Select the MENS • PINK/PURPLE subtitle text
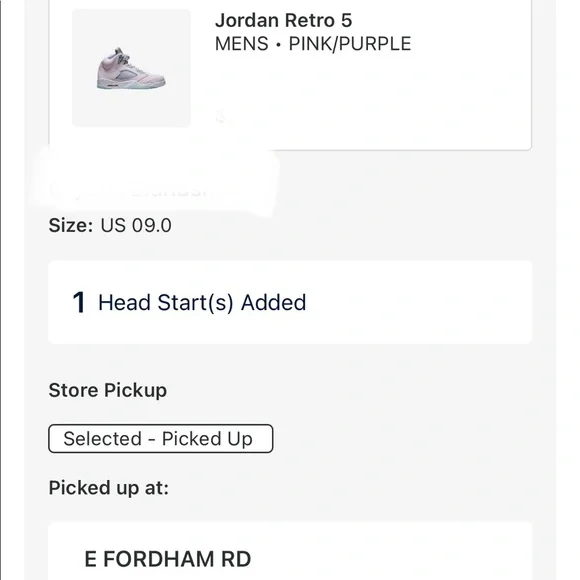 point(313,44)
